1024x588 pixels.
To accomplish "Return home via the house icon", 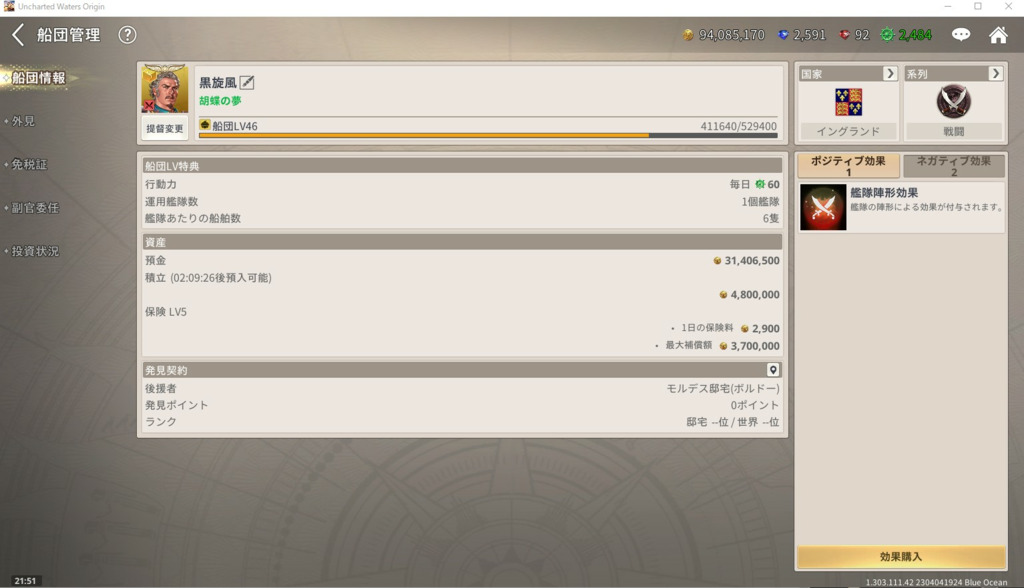I will pos(998,35).
